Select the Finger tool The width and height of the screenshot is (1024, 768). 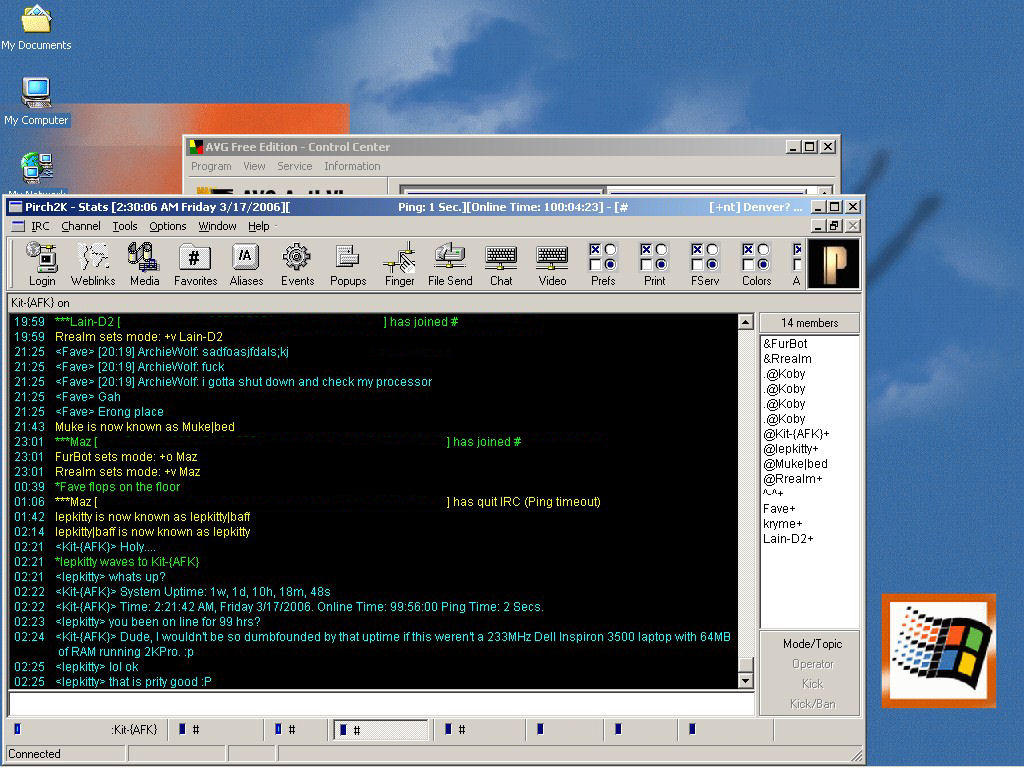[x=399, y=265]
